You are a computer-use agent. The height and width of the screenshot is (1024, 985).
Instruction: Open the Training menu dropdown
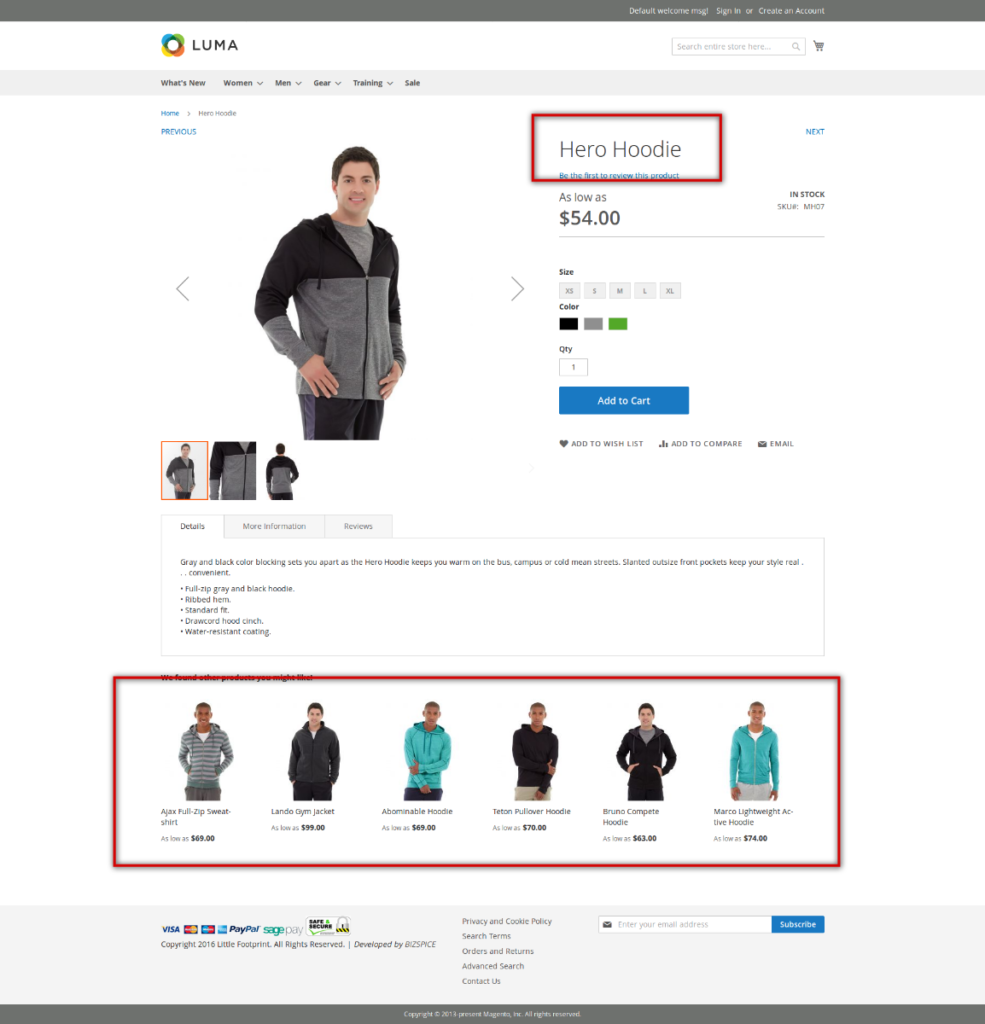coord(373,83)
